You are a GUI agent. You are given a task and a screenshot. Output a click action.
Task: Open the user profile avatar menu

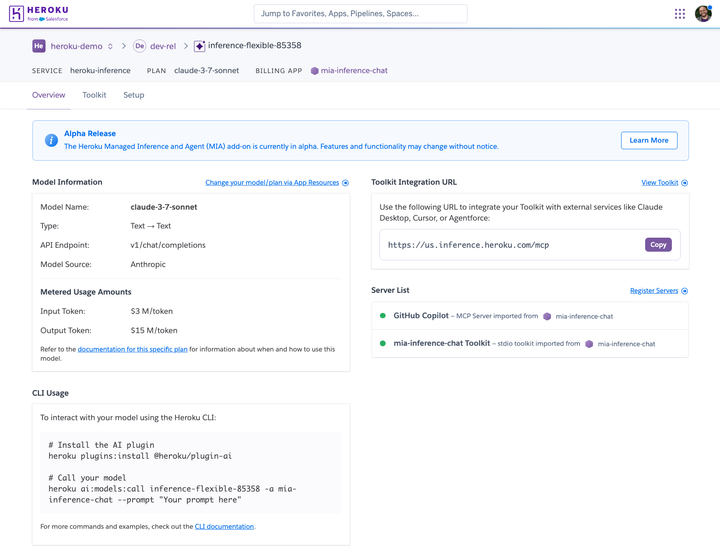click(x=703, y=13)
